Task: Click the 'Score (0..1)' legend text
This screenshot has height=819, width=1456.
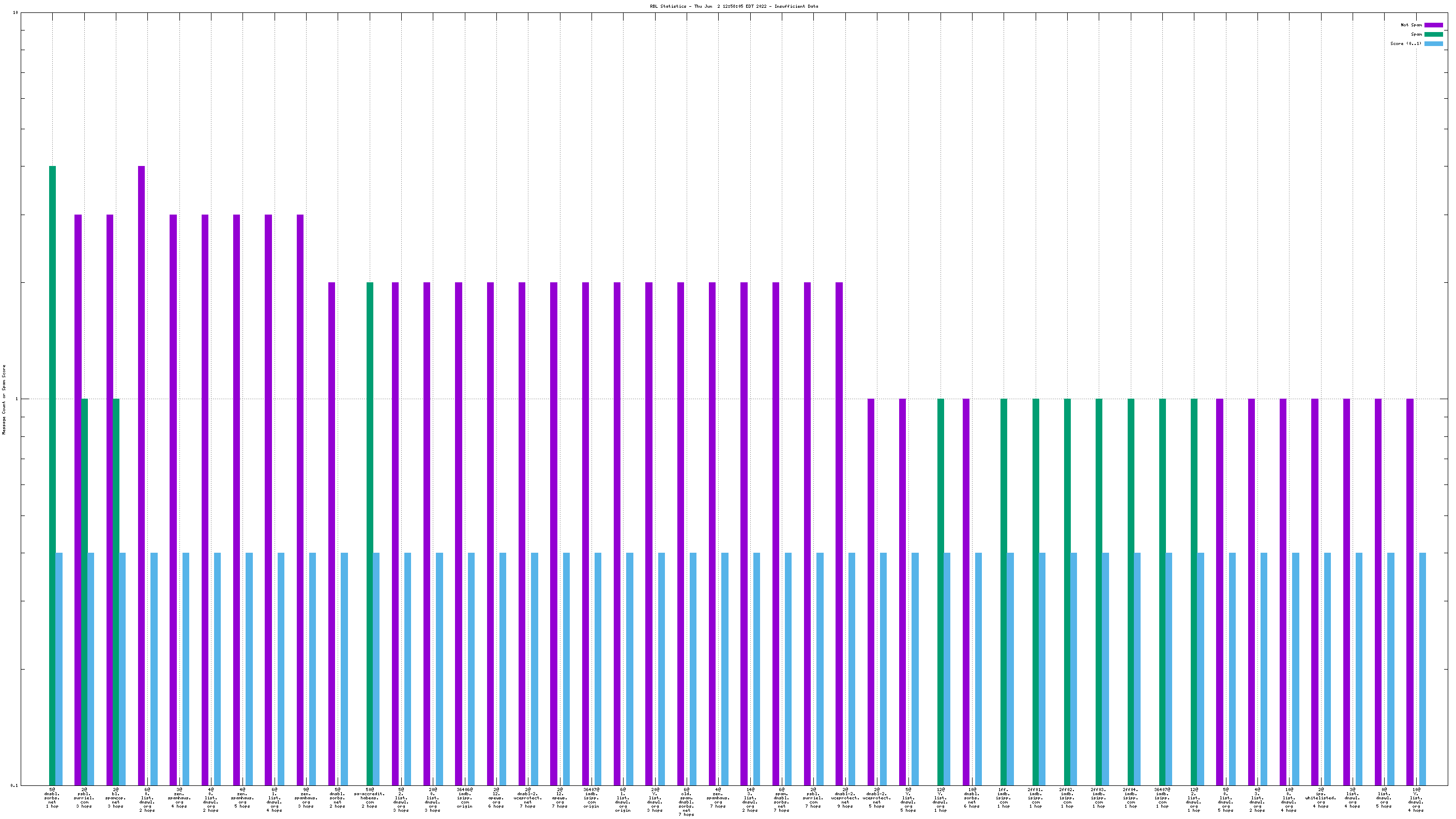Action: pyautogui.click(x=1406, y=43)
